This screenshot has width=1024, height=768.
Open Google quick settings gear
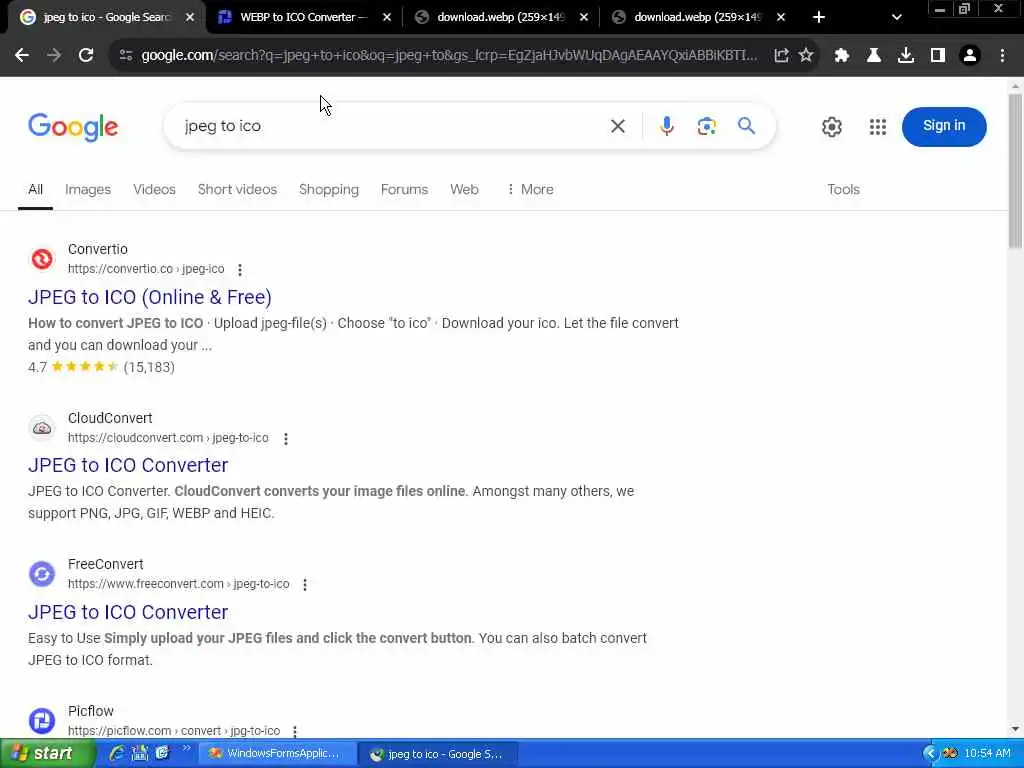click(x=831, y=127)
